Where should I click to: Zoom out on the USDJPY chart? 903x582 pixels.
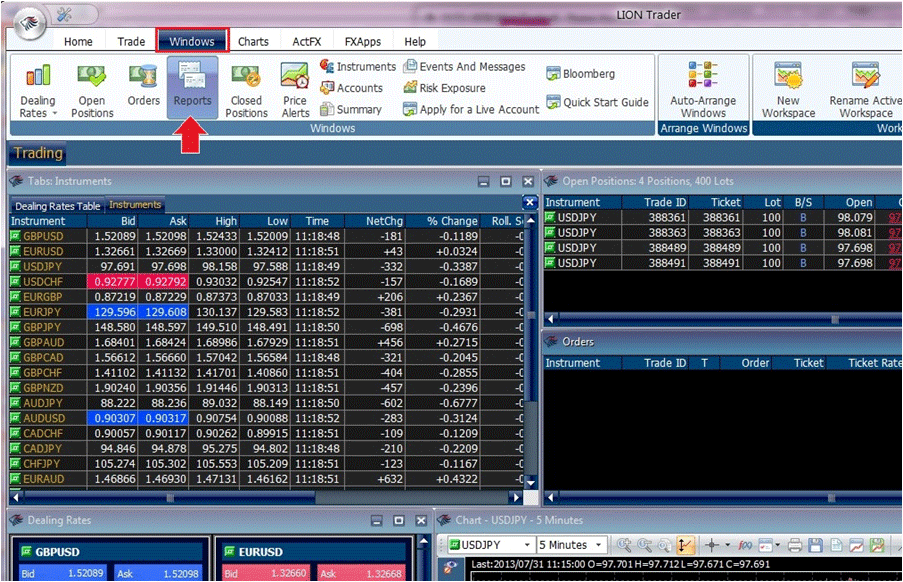click(x=644, y=545)
